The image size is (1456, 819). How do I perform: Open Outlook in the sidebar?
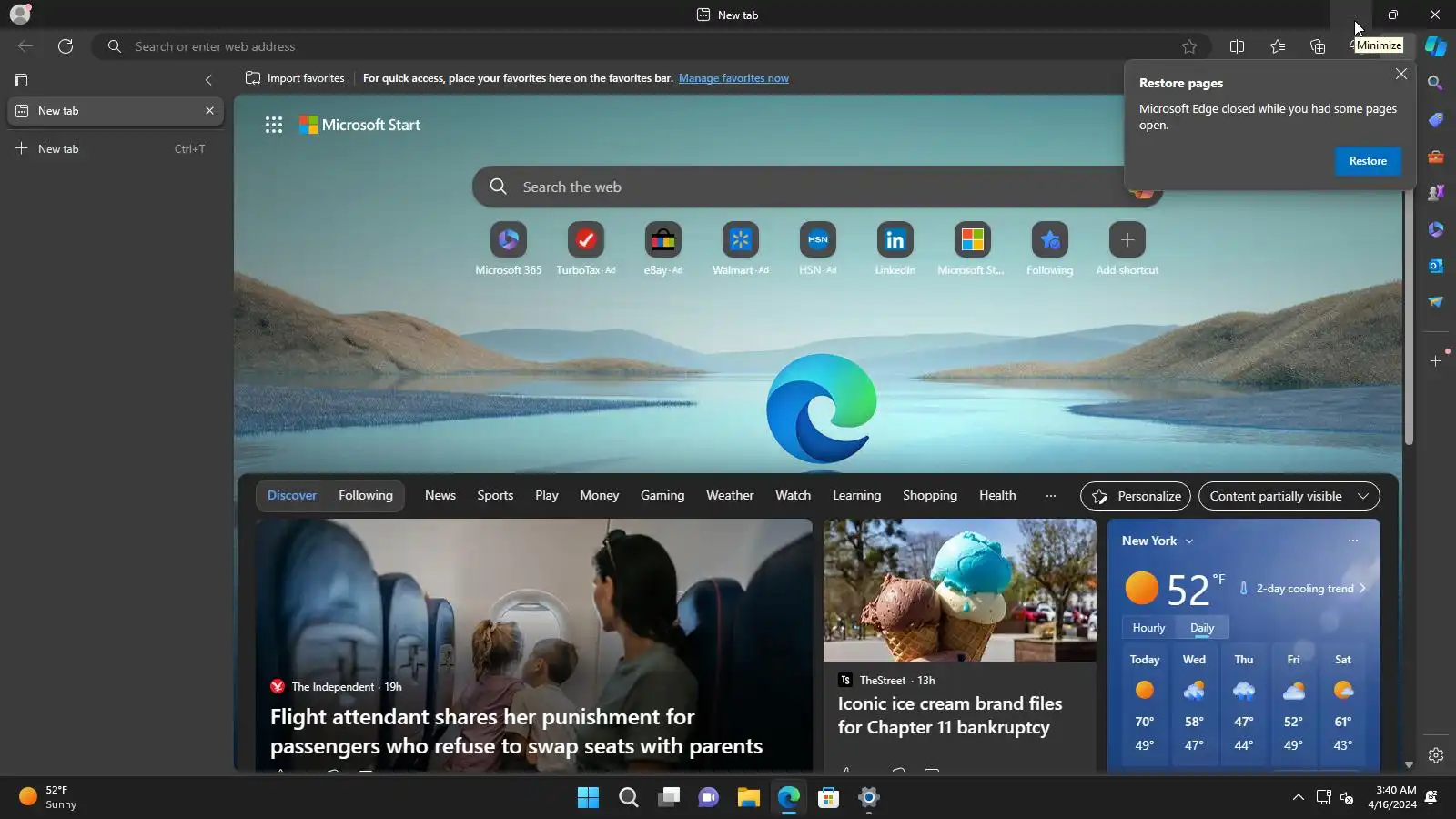(x=1435, y=266)
